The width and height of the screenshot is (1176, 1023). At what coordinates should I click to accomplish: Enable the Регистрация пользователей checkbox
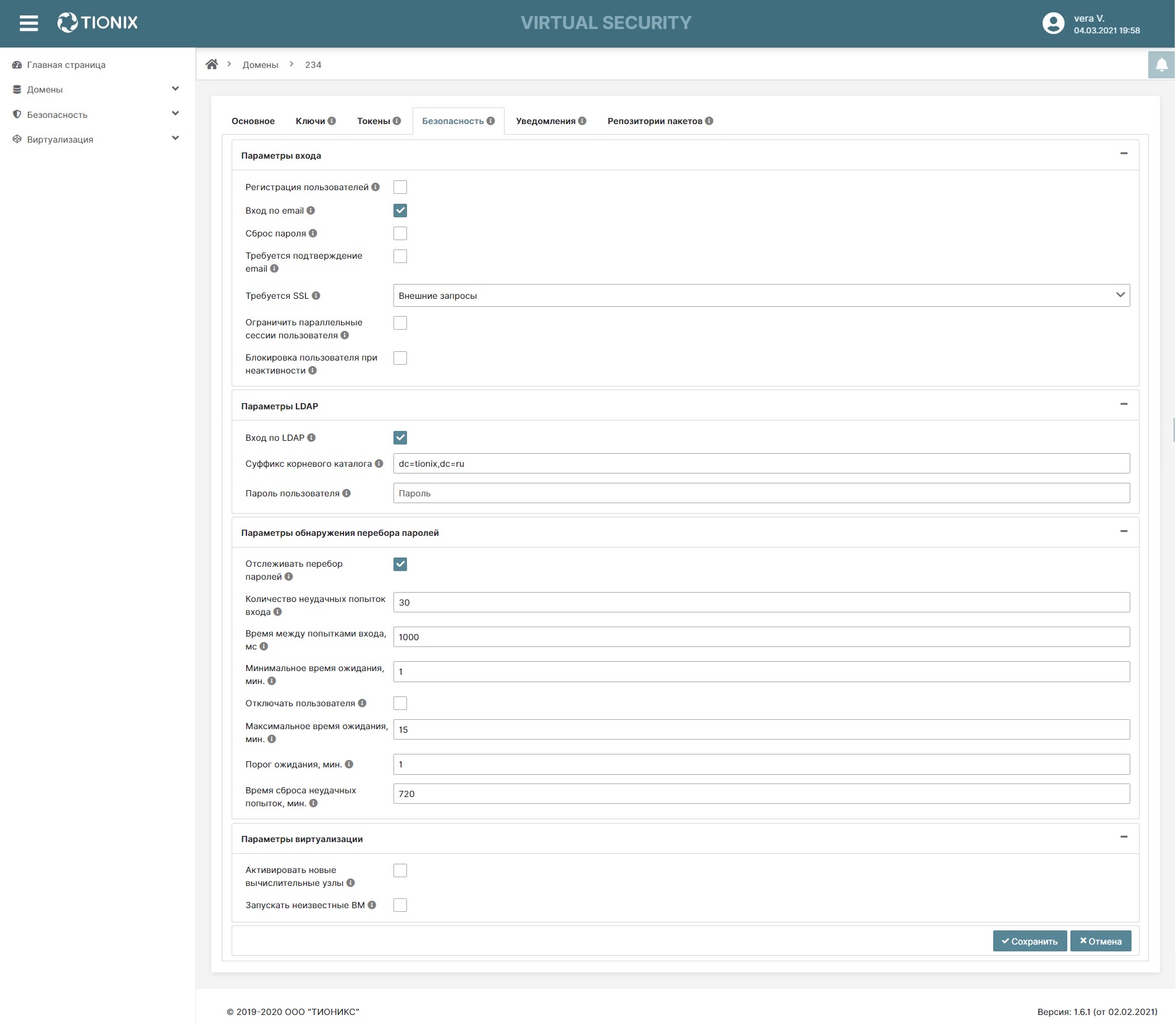(x=400, y=187)
